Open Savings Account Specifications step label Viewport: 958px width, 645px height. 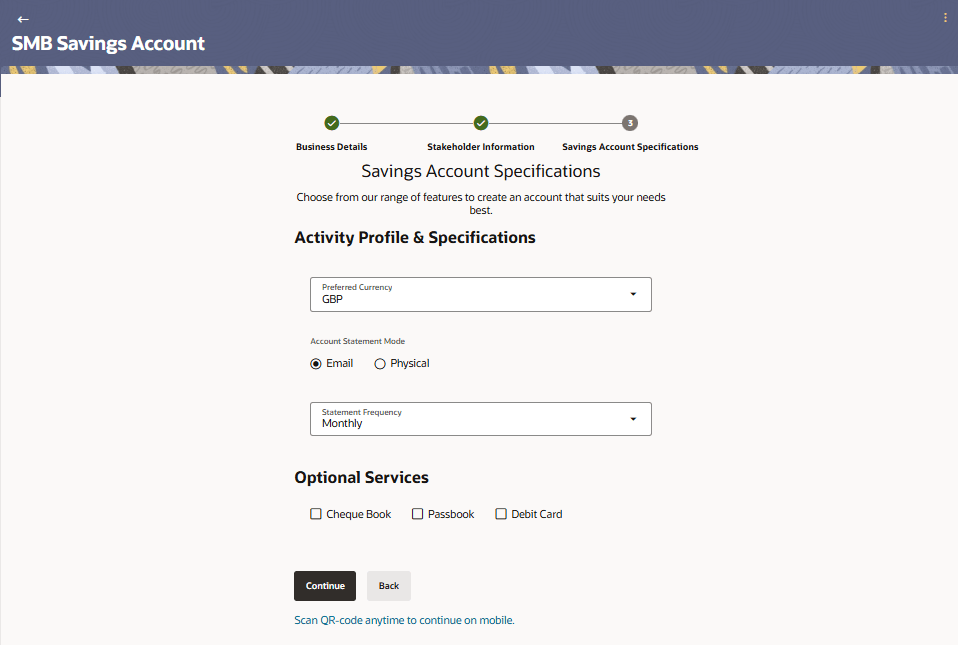pyautogui.click(x=630, y=147)
